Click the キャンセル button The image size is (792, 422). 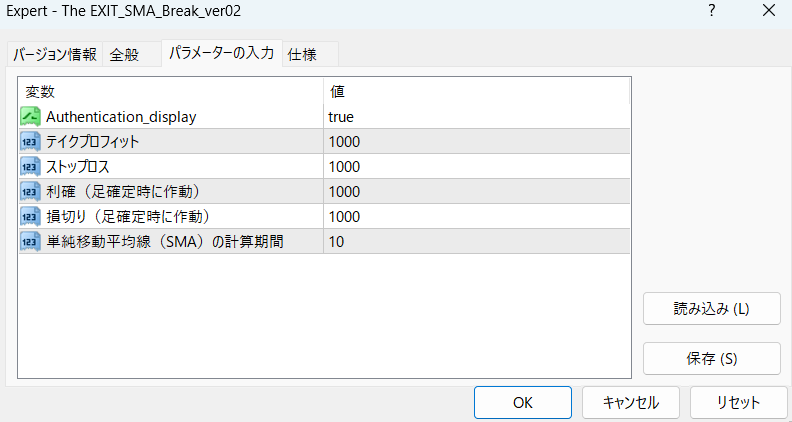click(x=631, y=402)
